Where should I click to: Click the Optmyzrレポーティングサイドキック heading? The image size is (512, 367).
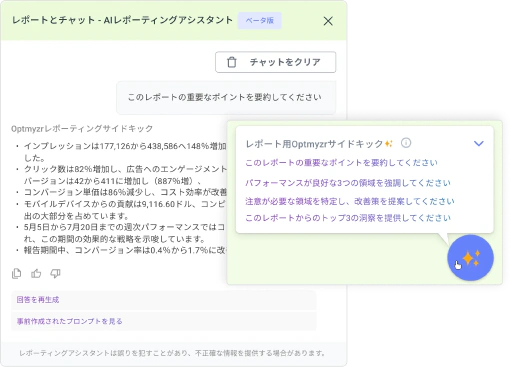82,128
